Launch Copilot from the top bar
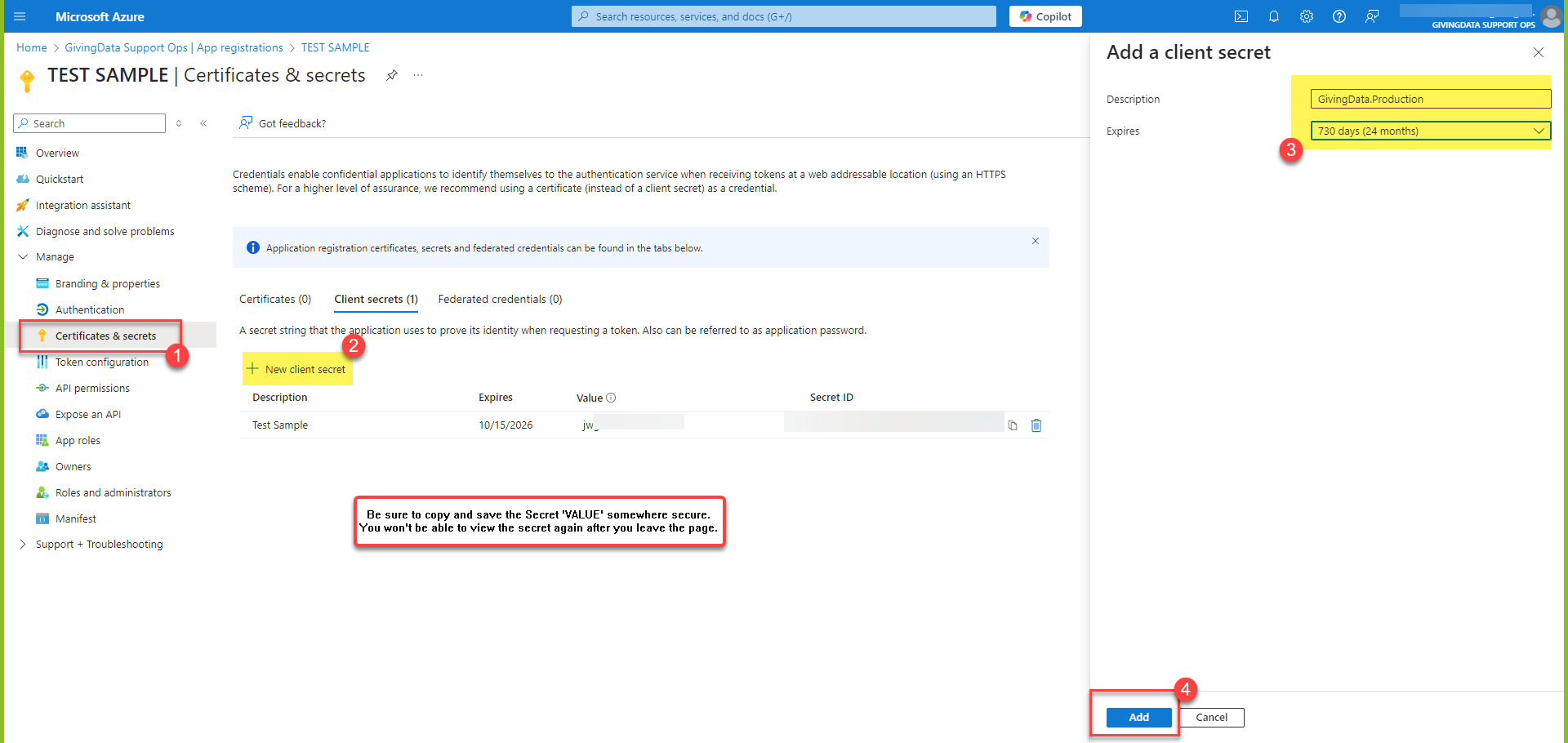This screenshot has height=743, width=1568. point(1045,16)
